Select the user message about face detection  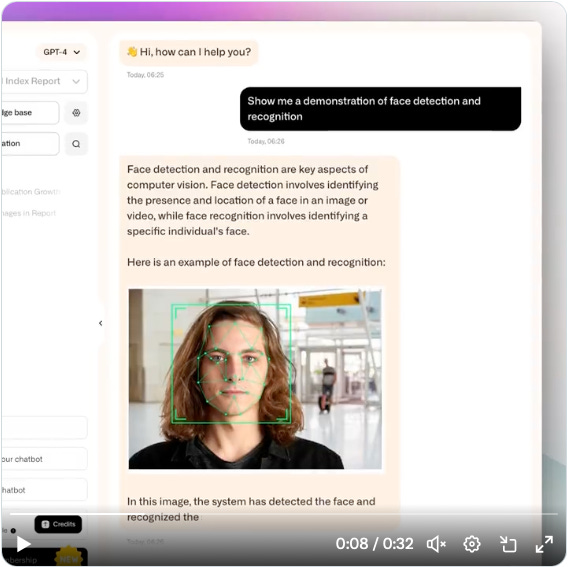pyautogui.click(x=380, y=109)
